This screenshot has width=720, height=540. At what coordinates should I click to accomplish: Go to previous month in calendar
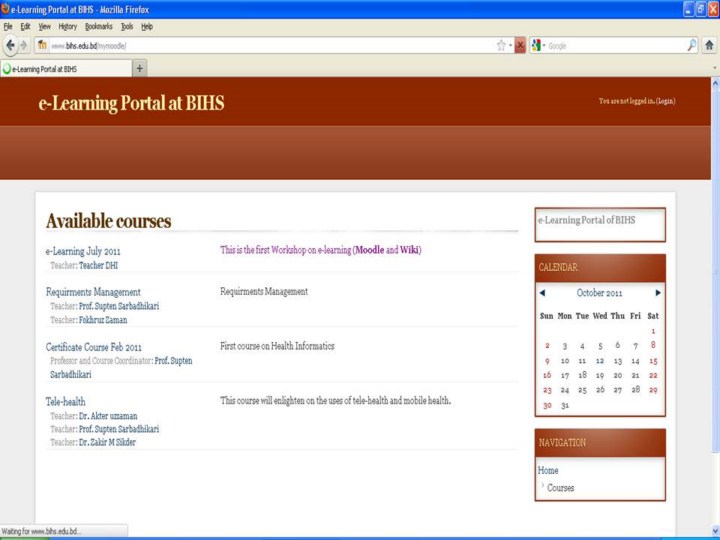pyautogui.click(x=542, y=293)
